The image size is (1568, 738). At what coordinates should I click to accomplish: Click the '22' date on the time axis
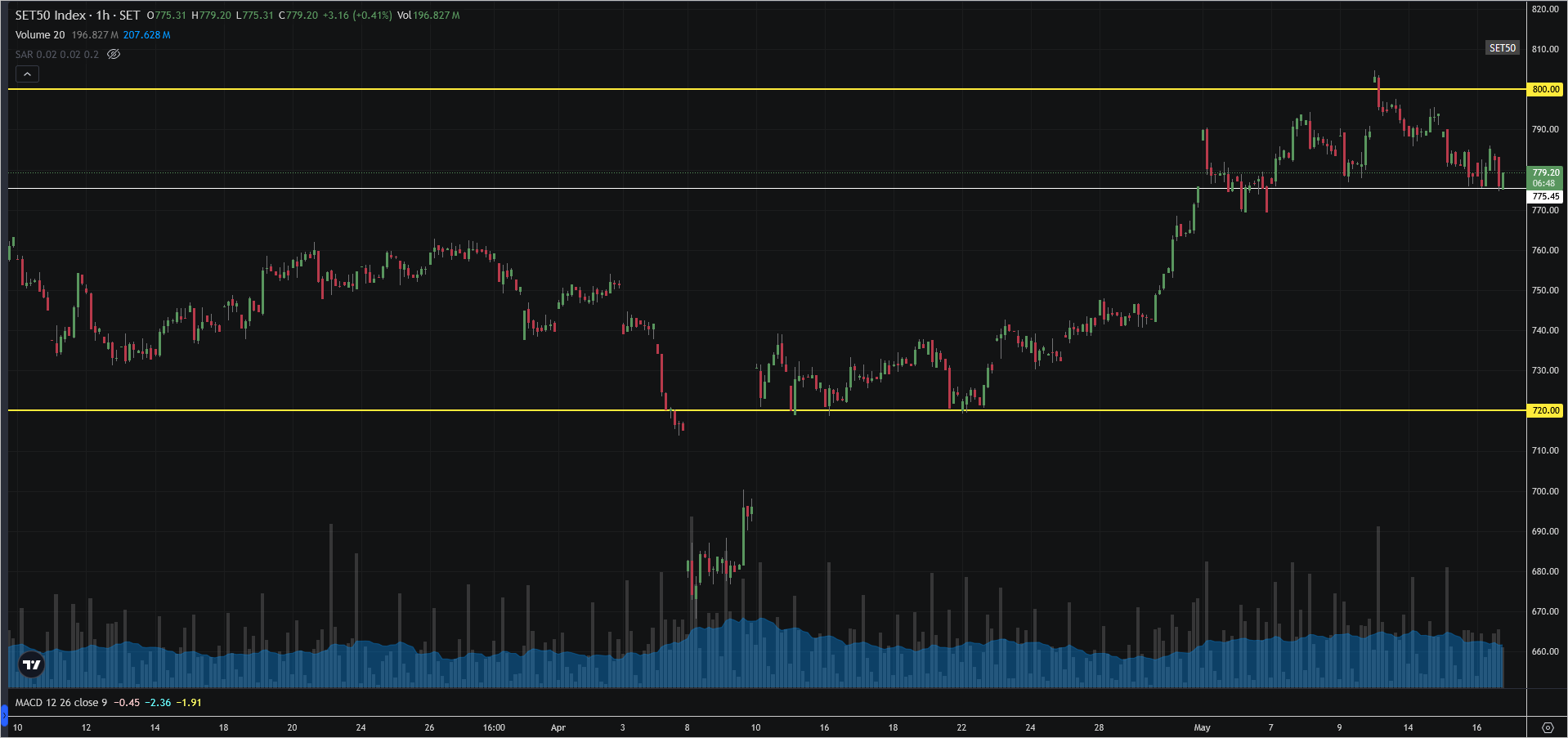point(961,727)
